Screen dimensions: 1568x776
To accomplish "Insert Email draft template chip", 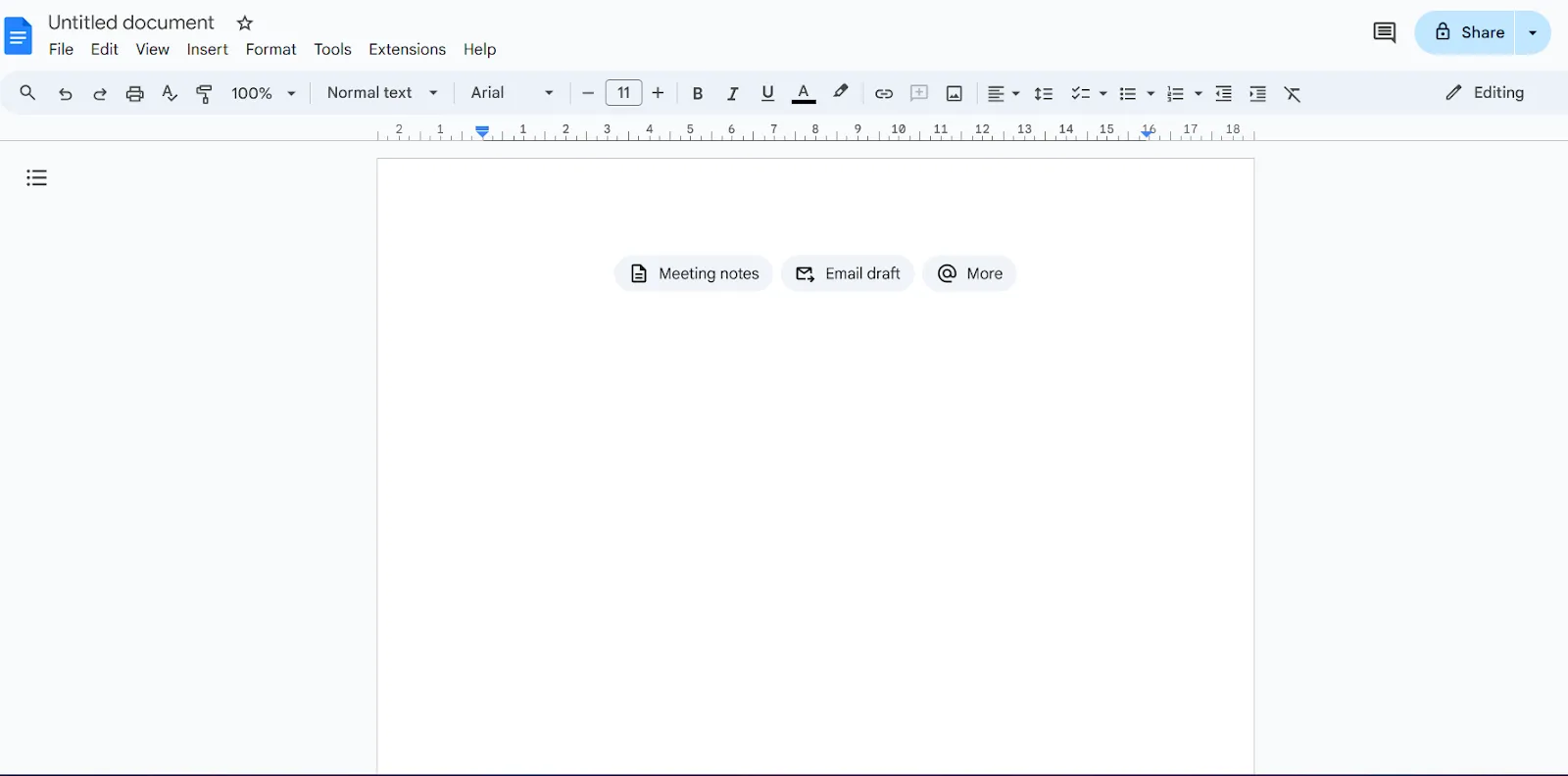I will tap(848, 273).
